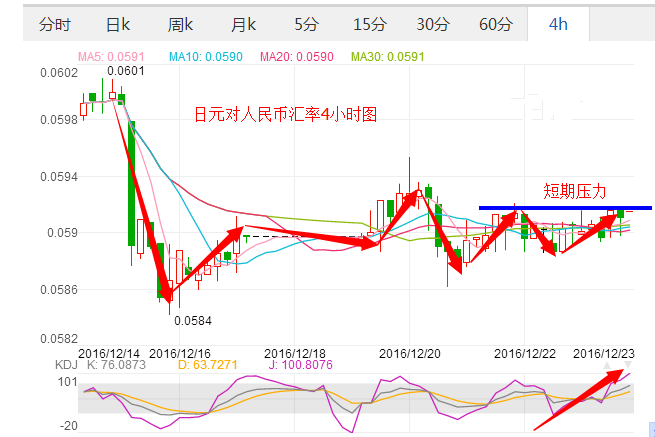Click the MA20: 0.0590 label

(297, 56)
